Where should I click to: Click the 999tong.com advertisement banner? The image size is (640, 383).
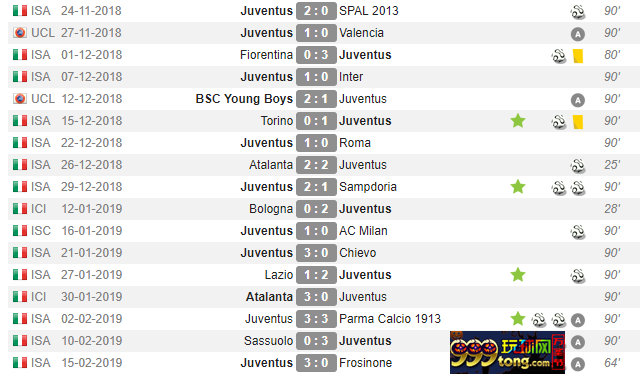point(507,352)
